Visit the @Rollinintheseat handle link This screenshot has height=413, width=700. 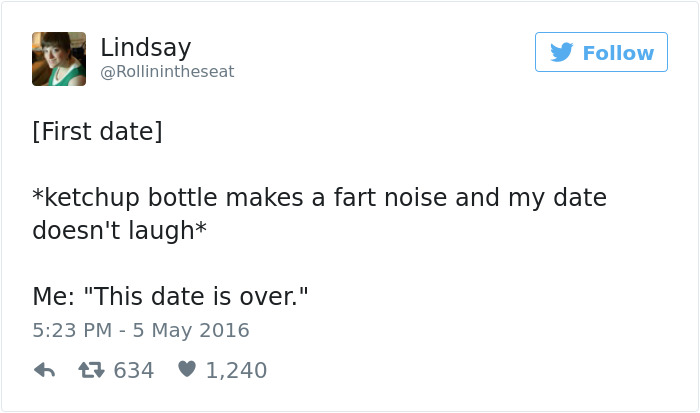167,72
